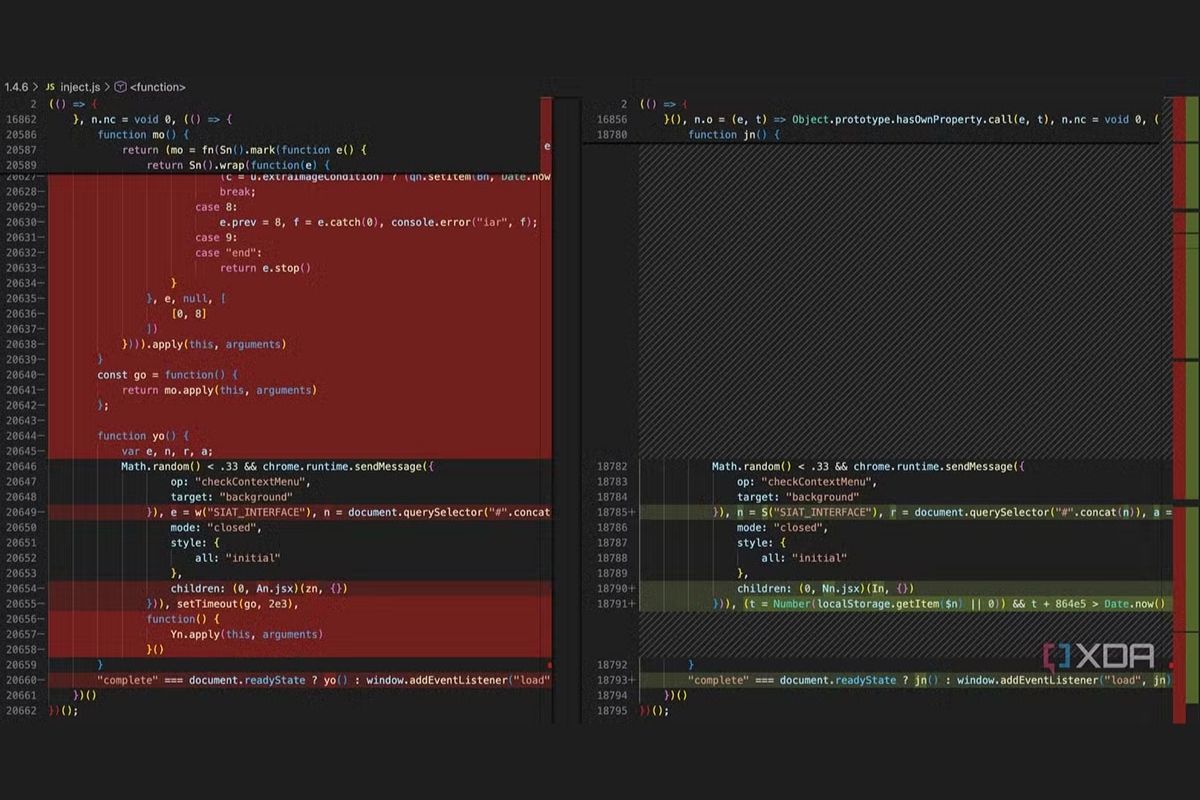Click line number 20644 in left gutter
1200x800 pixels.
click(20, 436)
